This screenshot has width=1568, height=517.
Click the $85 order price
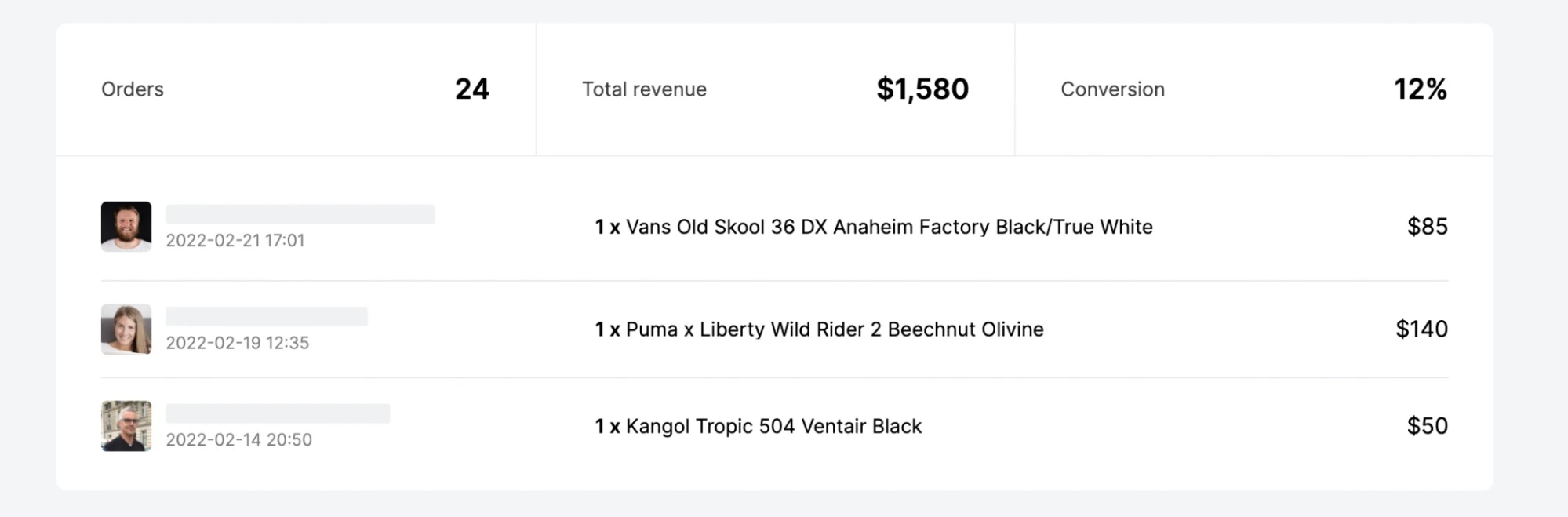[x=1427, y=227]
